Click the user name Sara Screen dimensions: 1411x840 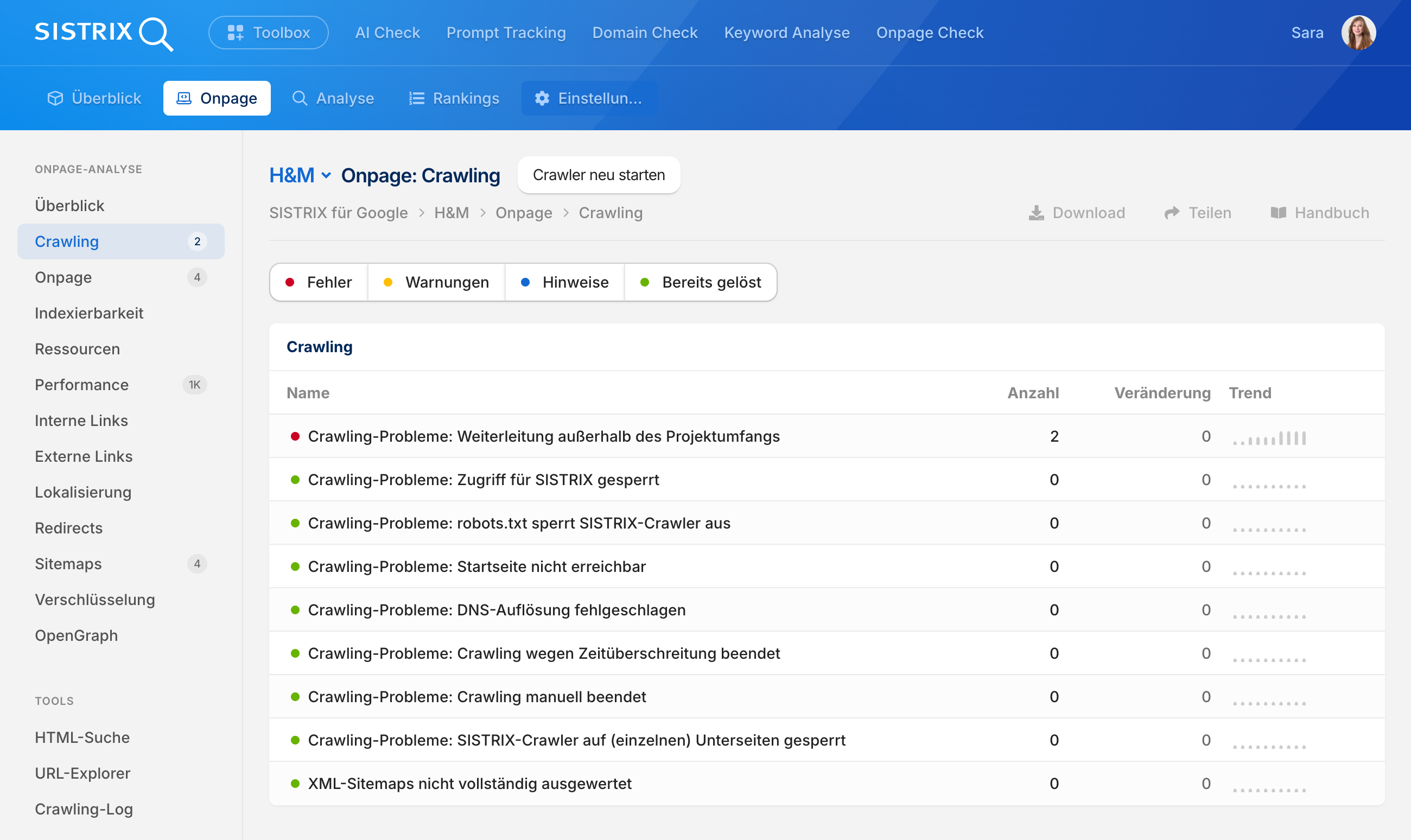pyautogui.click(x=1307, y=33)
